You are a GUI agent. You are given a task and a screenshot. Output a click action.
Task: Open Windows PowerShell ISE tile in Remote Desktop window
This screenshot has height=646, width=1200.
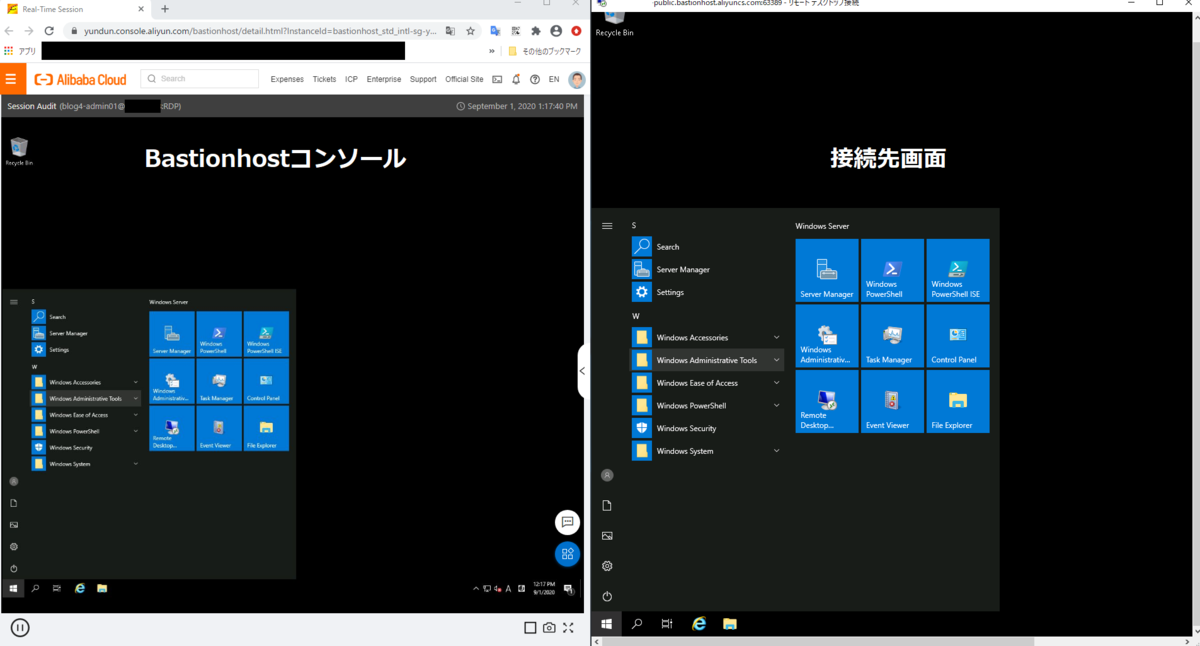[958, 270]
